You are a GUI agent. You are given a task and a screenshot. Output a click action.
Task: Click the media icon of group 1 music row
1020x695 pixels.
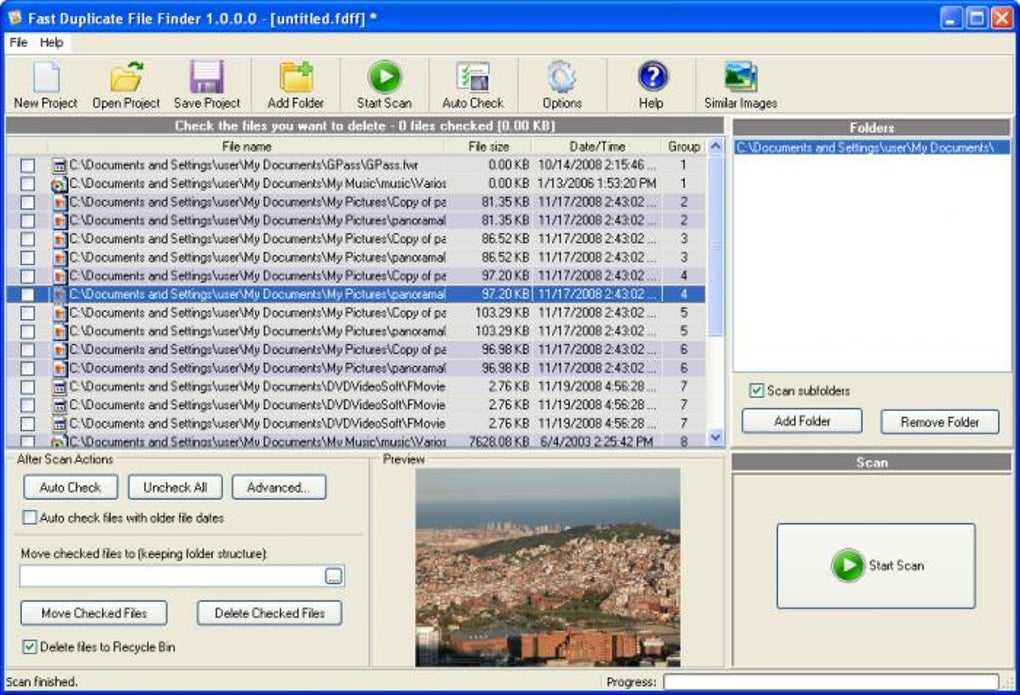pyautogui.click(x=59, y=184)
